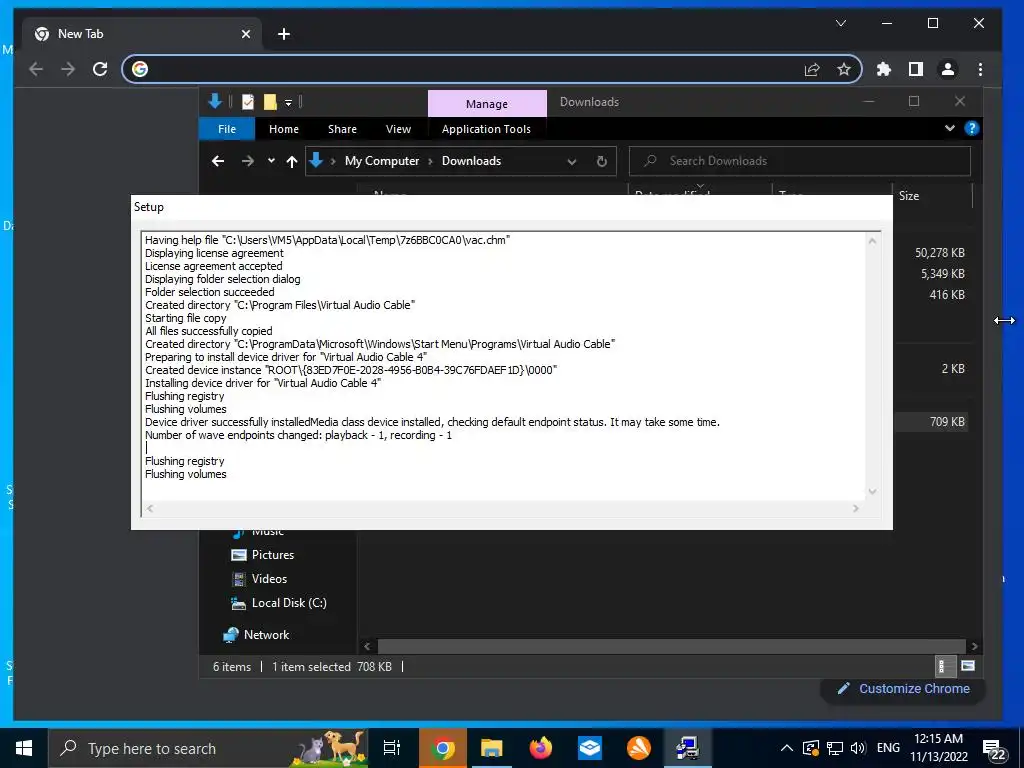Screen dimensions: 1024x768
Task: Close the New Tab tab
Action: click(246, 34)
